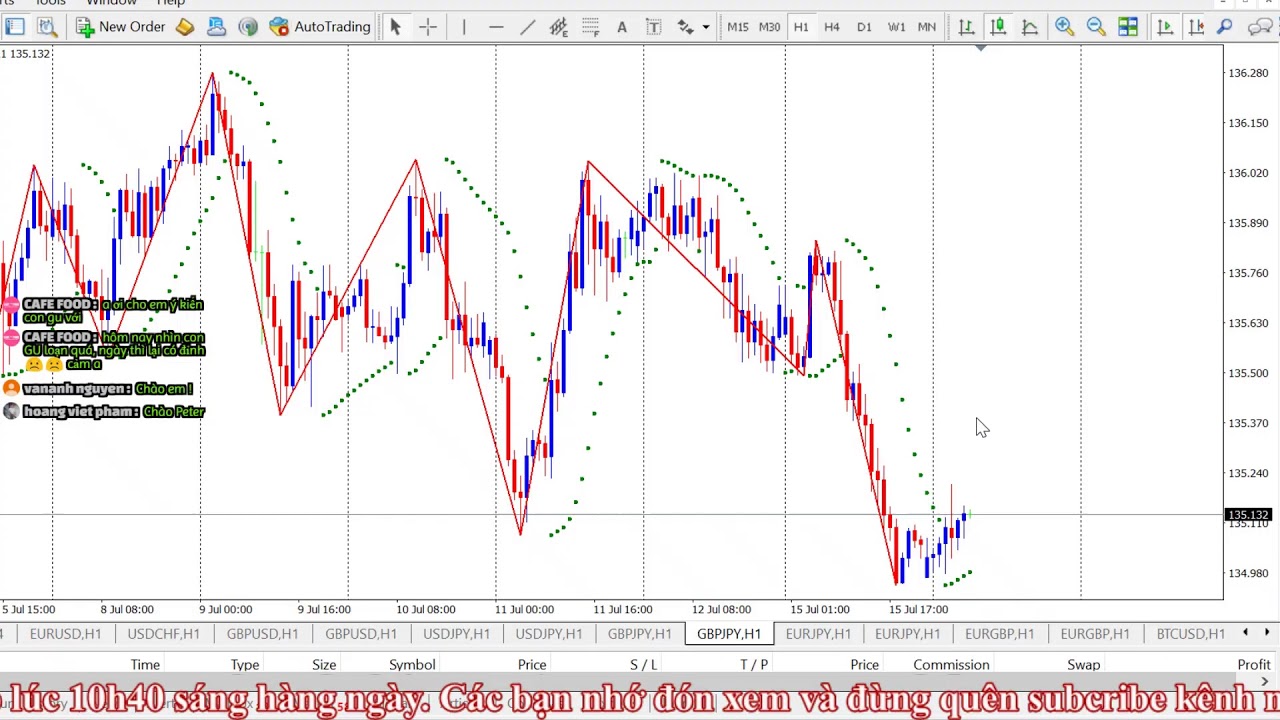Select the text tool 'A'
The image size is (1280, 720).
622,27
